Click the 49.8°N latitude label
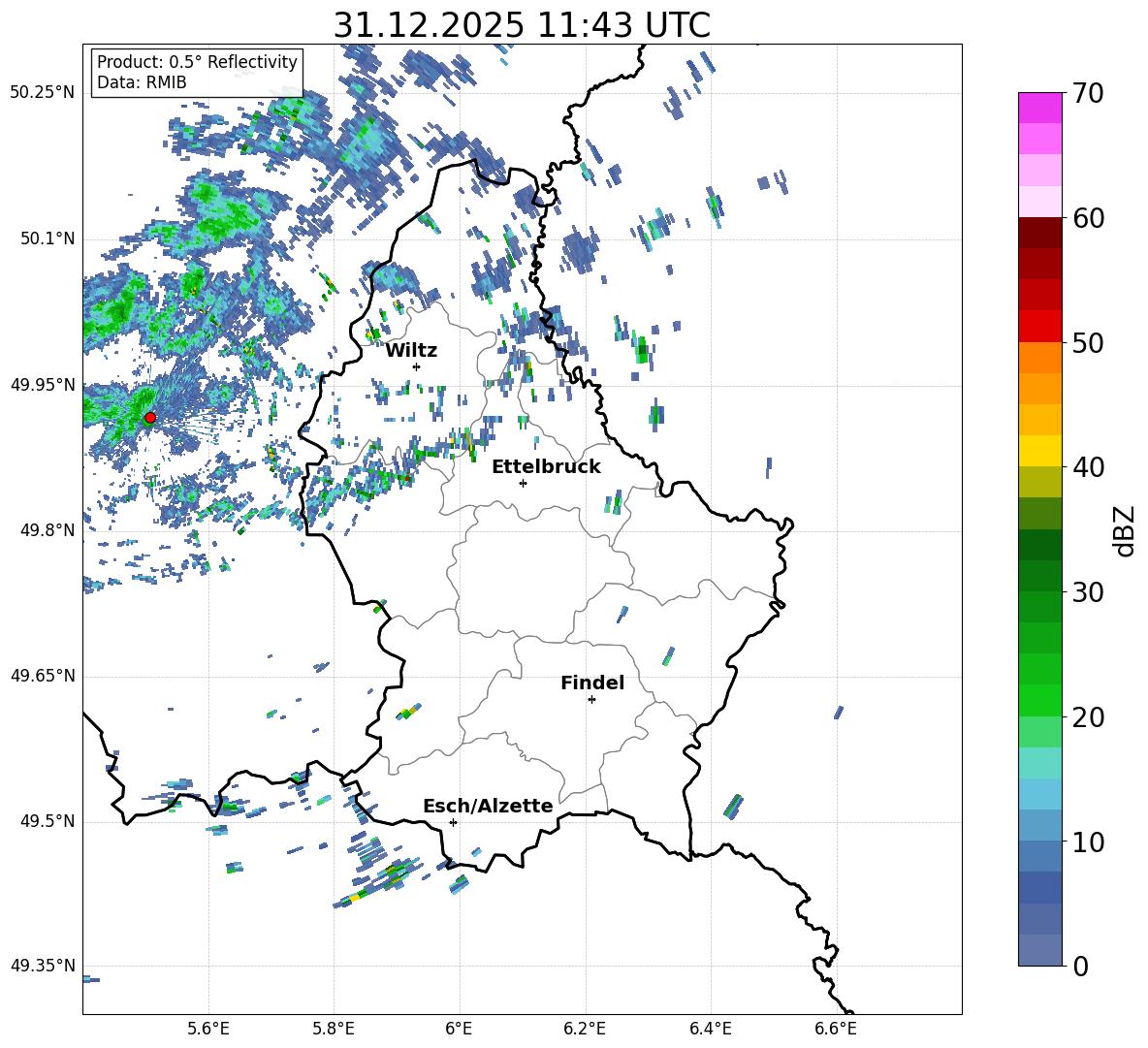 click(48, 530)
